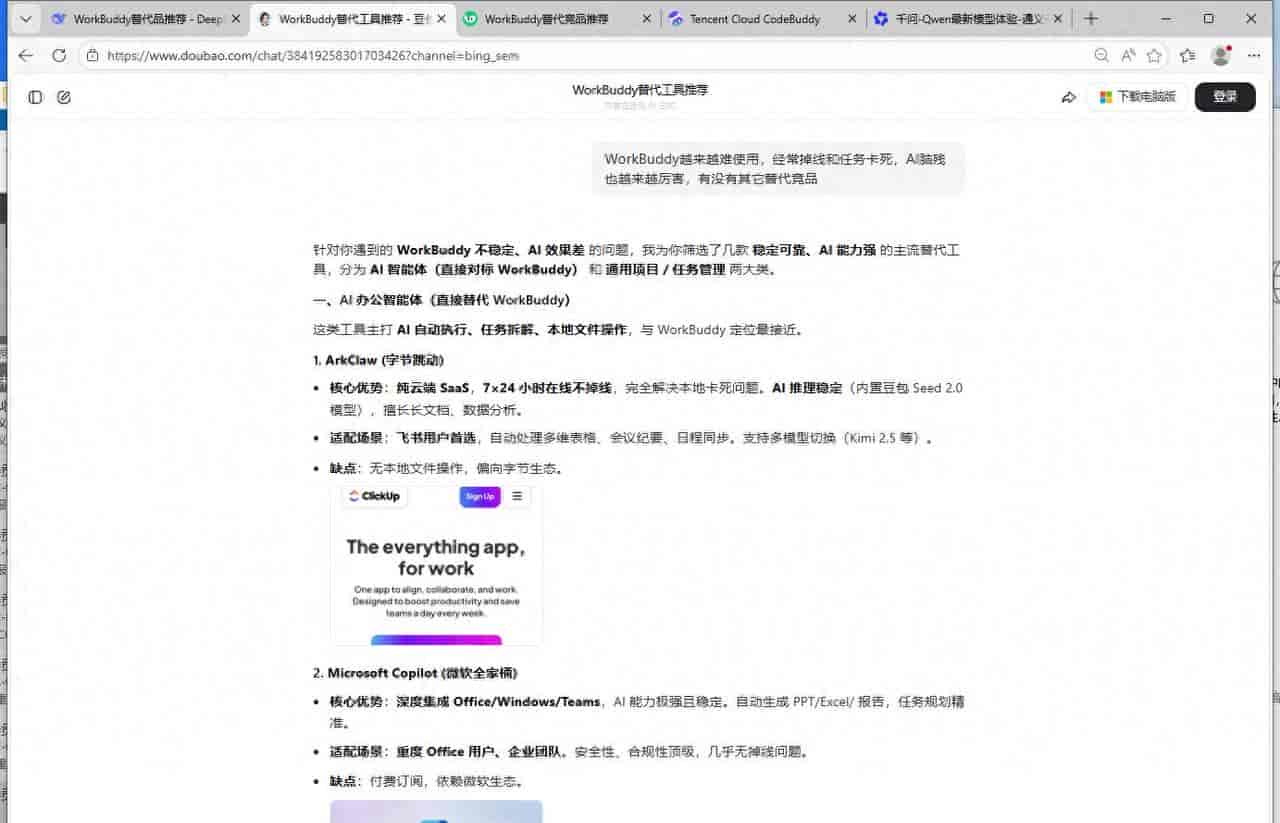Open the favorites list icon
The width and height of the screenshot is (1280, 823).
pyautogui.click(x=1188, y=56)
